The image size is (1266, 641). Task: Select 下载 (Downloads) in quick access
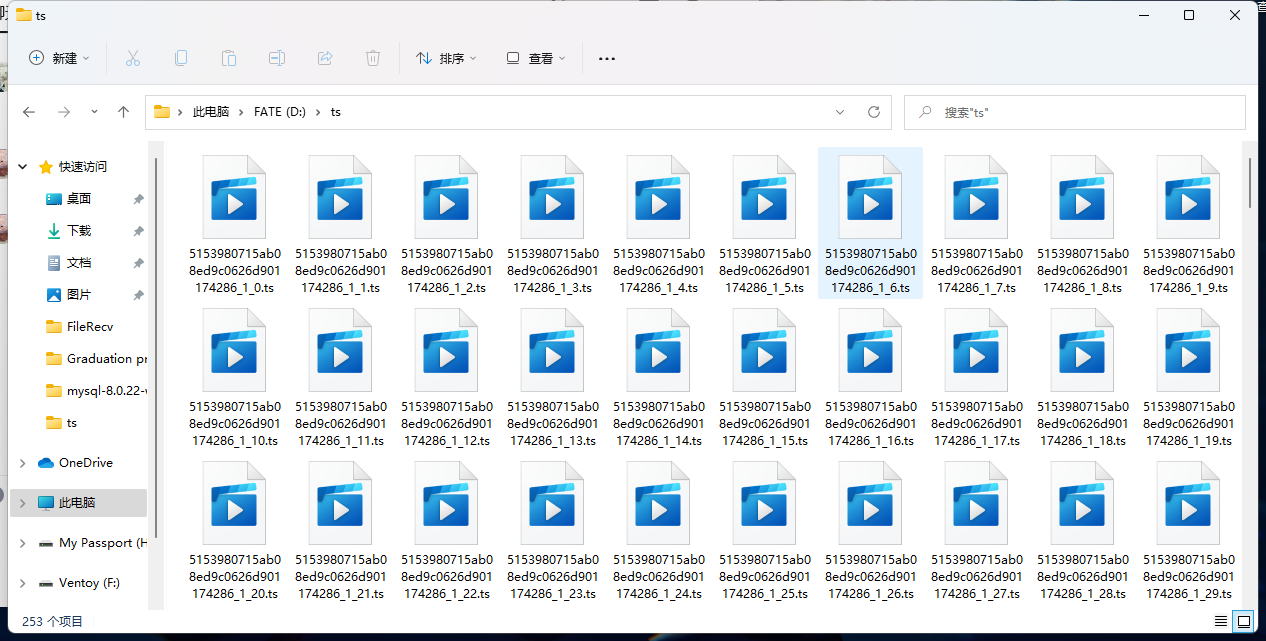(79, 231)
